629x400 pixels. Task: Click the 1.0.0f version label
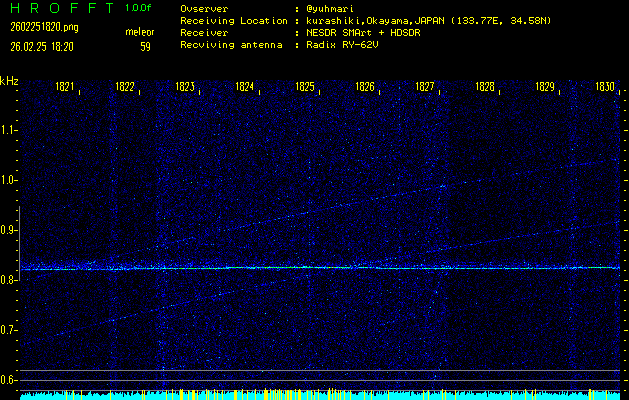tap(138, 8)
